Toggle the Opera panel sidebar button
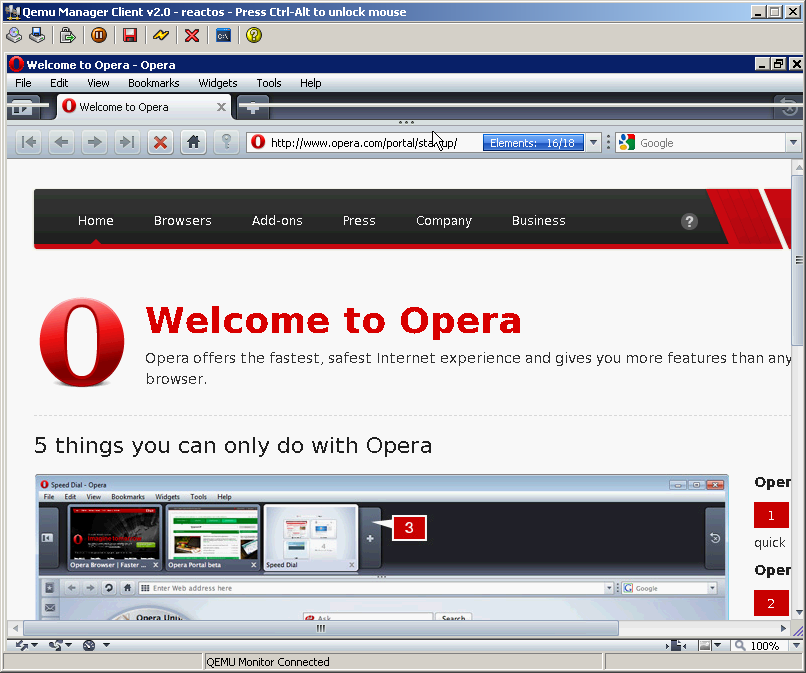The height and width of the screenshot is (673, 806). (x=20, y=107)
